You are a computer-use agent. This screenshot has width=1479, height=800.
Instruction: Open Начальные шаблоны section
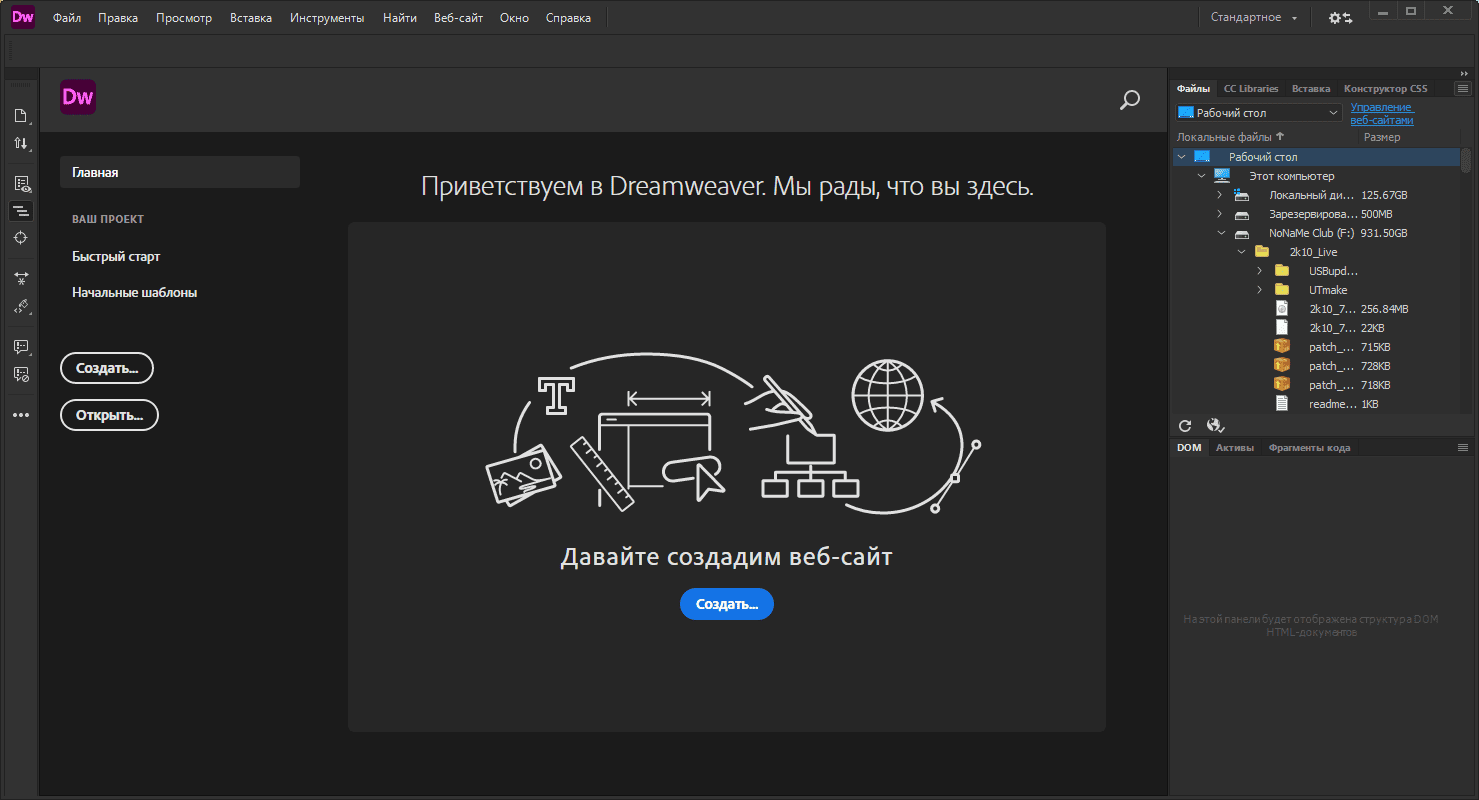(134, 293)
